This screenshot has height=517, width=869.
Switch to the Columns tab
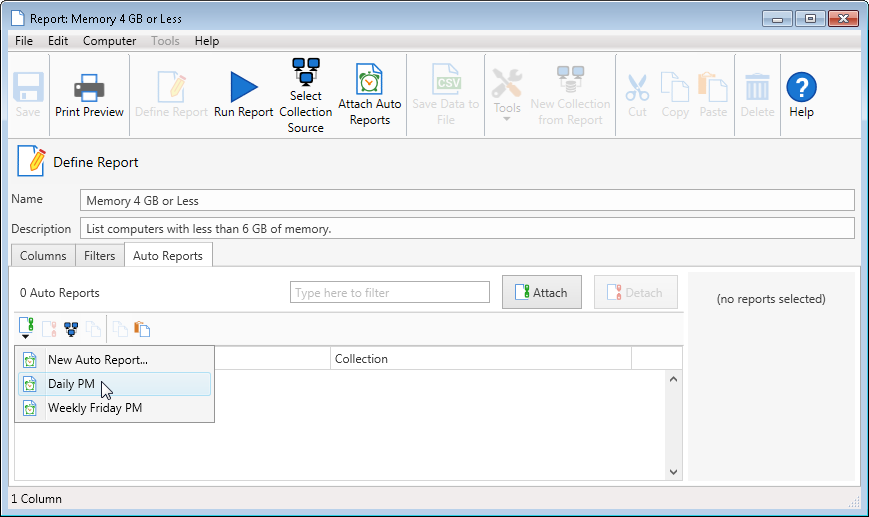click(x=43, y=256)
